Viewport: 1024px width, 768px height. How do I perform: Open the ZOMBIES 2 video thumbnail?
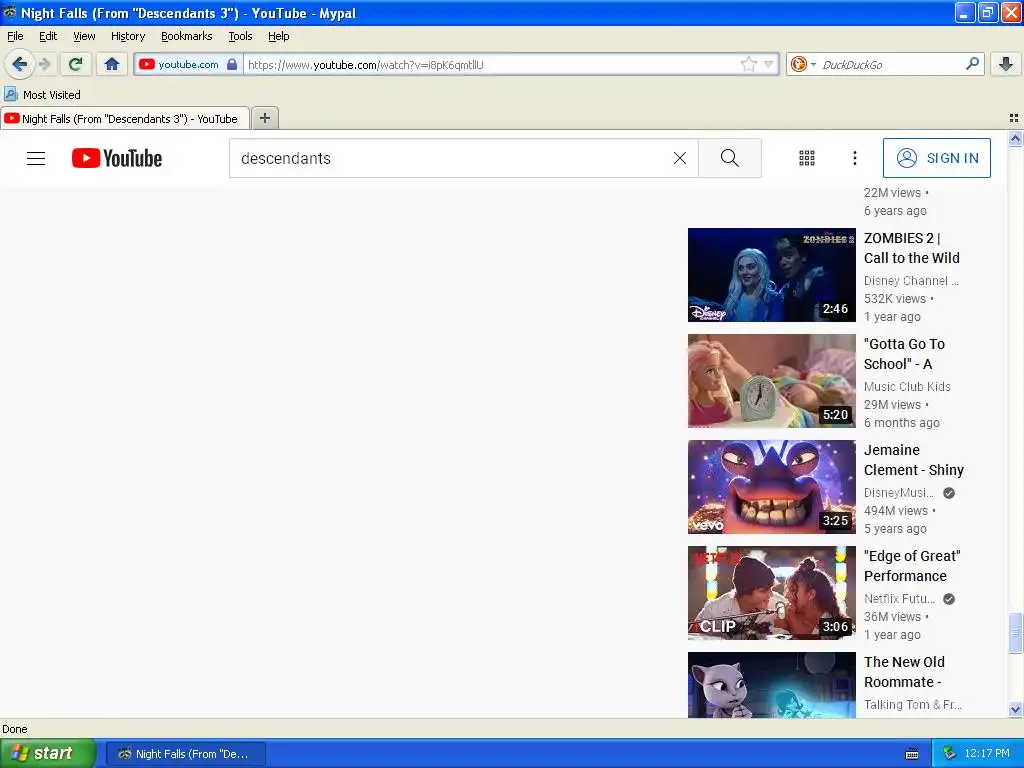coord(771,275)
